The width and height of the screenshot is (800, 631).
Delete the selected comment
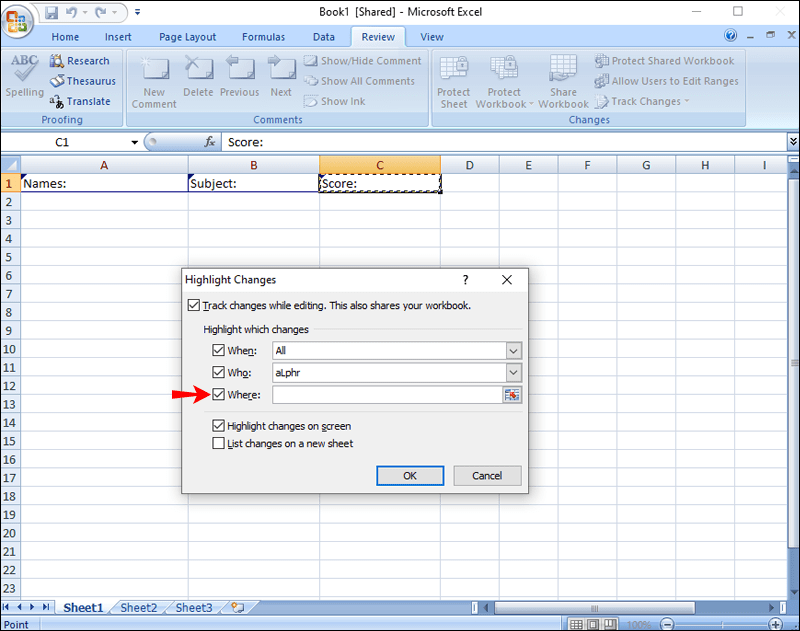click(x=198, y=77)
